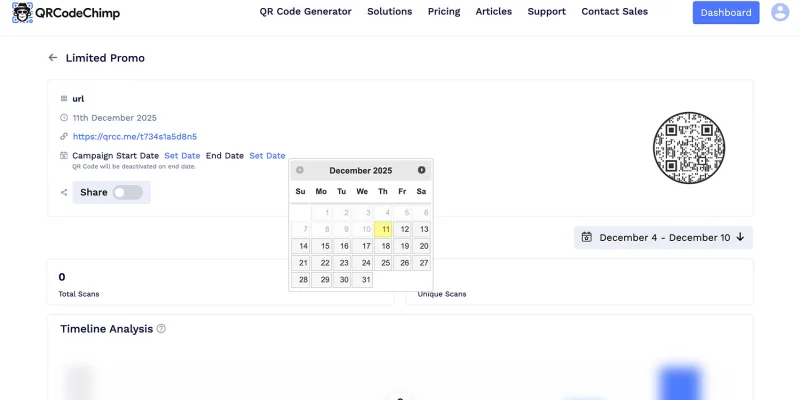Screen dimensions: 800x400
Task: Click the circular QR code image
Action: coord(689,148)
